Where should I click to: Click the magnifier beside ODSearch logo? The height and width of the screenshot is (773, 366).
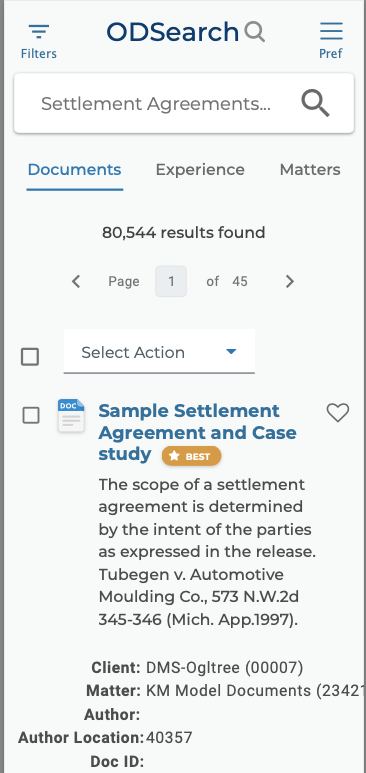[255, 32]
